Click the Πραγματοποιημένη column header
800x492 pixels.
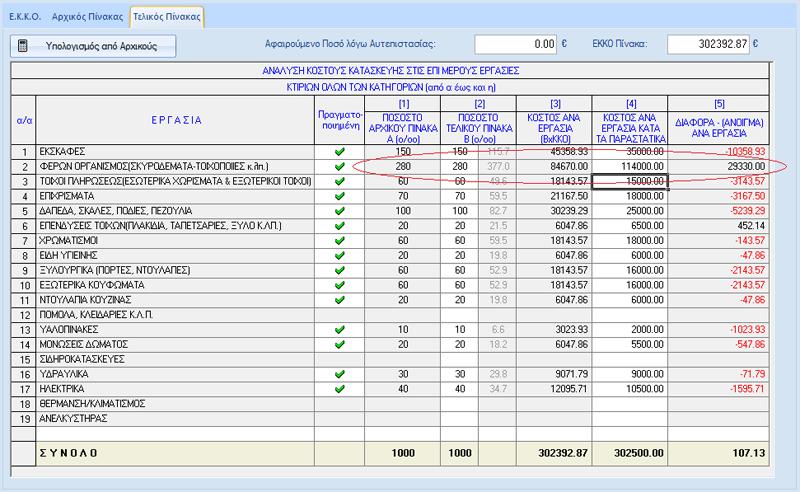pos(339,120)
